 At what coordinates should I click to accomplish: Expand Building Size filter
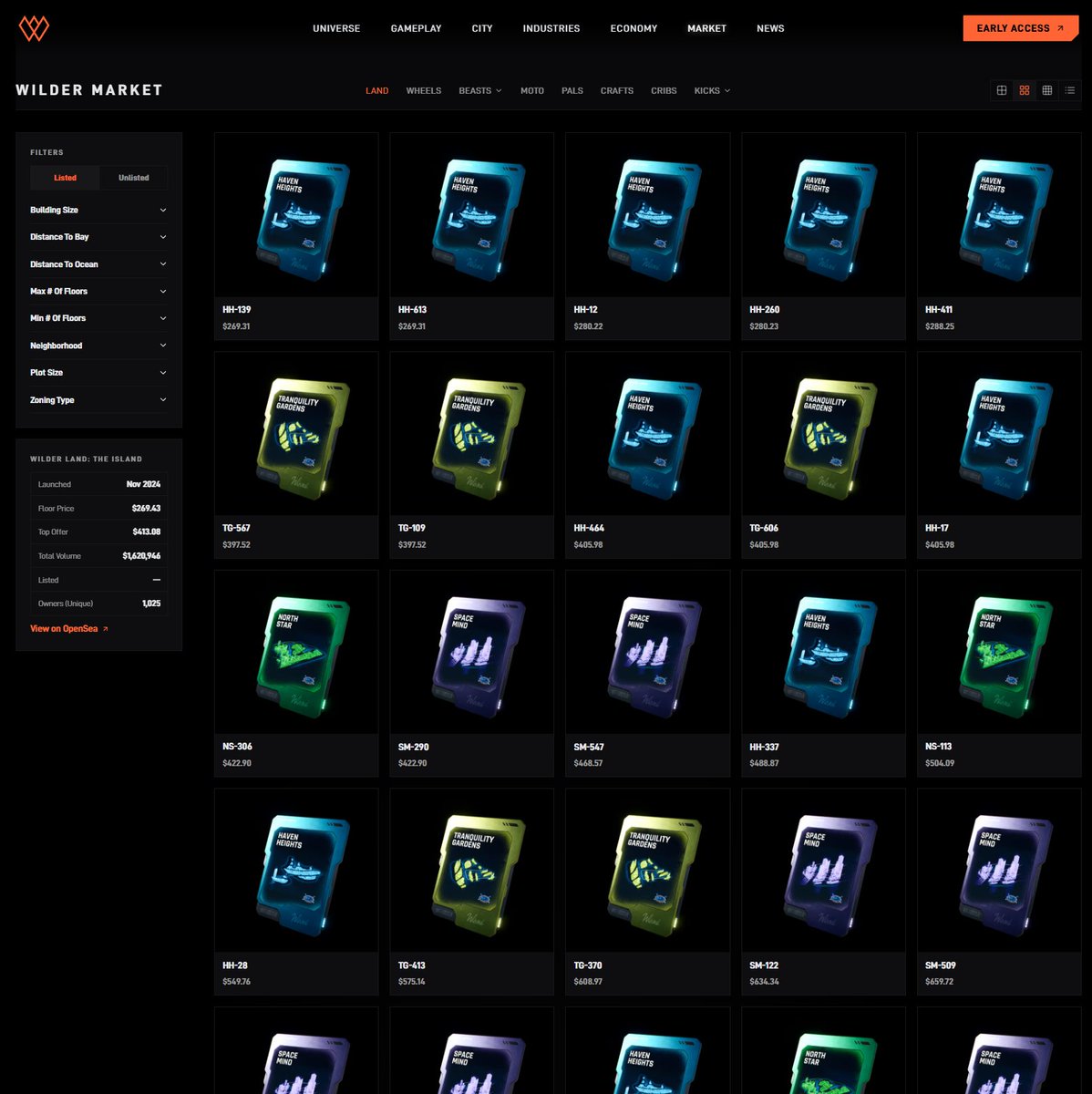98,210
